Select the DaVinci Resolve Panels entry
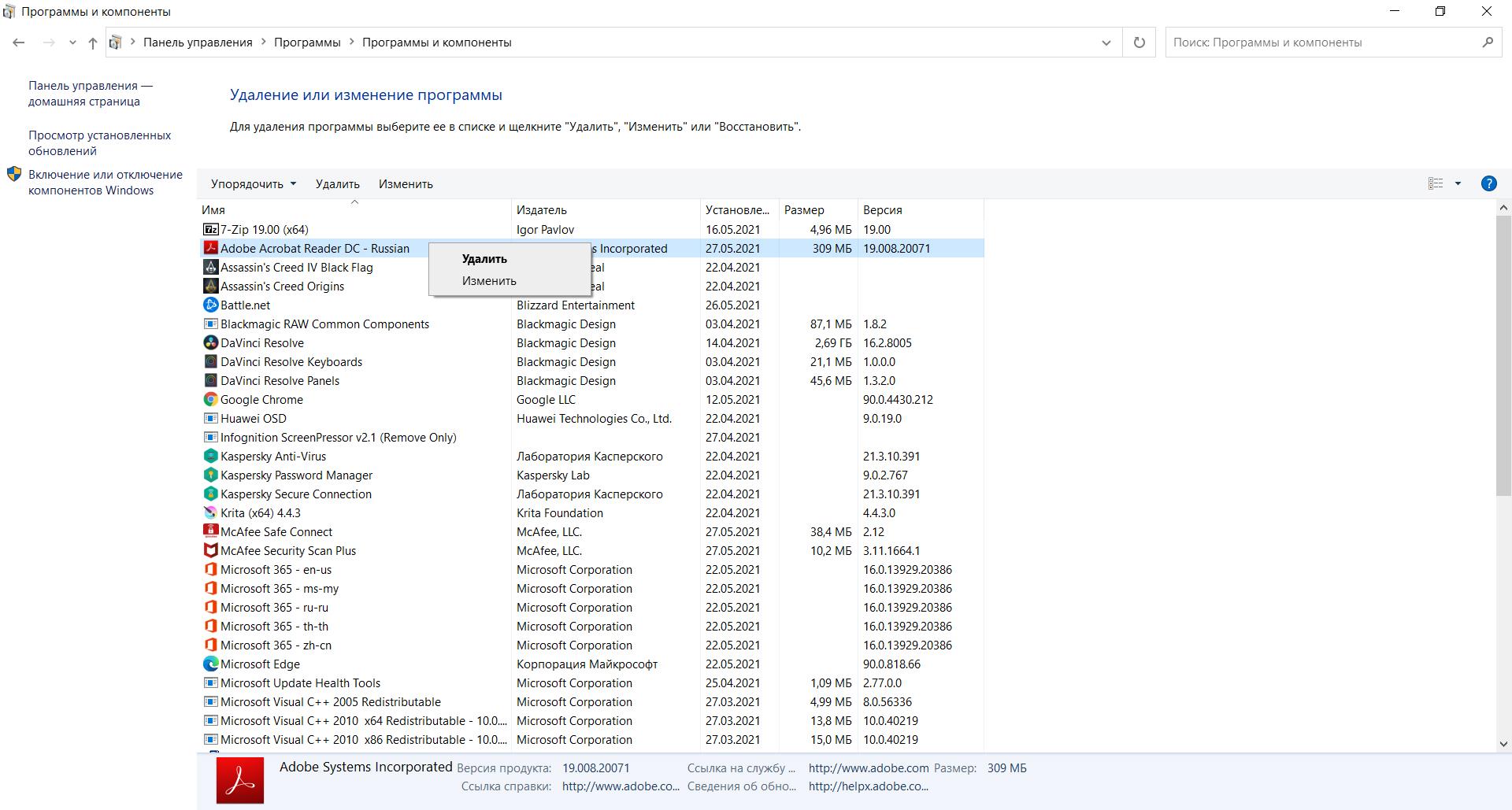The width and height of the screenshot is (1512, 810). point(591,381)
